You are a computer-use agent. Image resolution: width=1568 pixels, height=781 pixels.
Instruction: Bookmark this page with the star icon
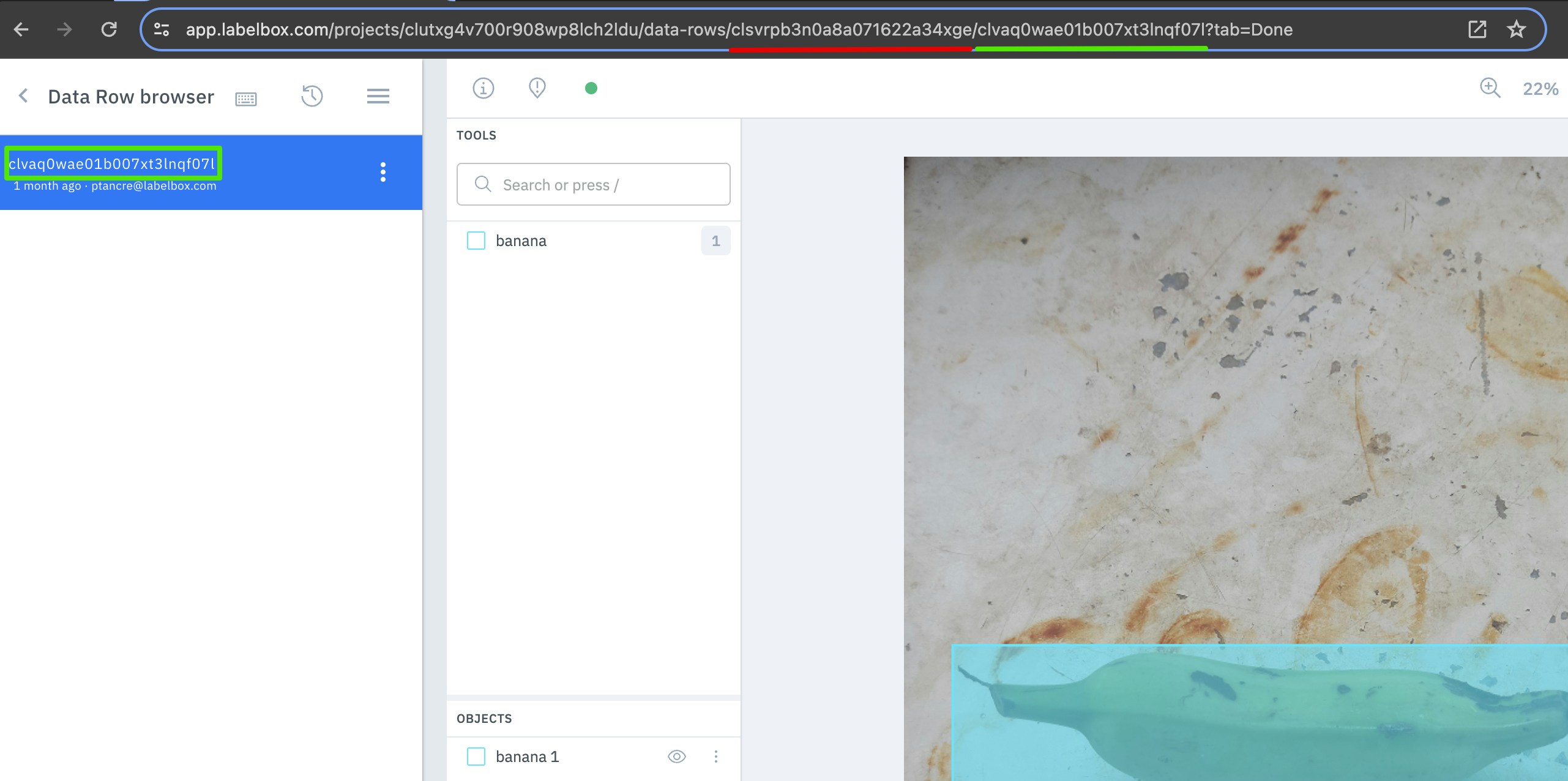(1517, 29)
